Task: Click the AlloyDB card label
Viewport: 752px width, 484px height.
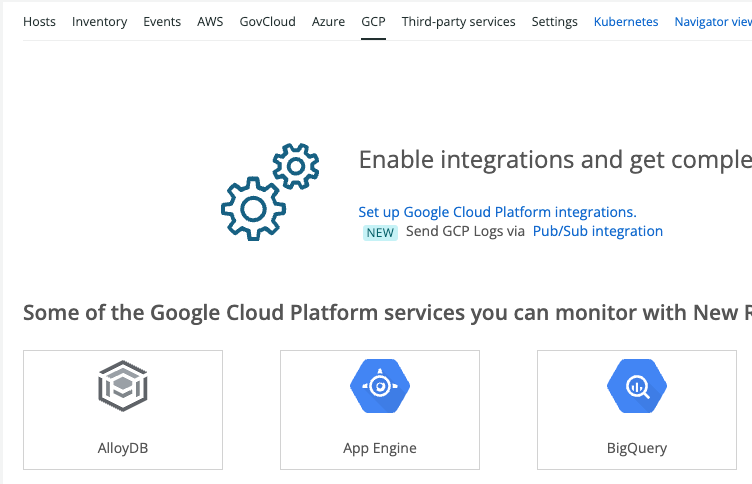Action: click(123, 448)
